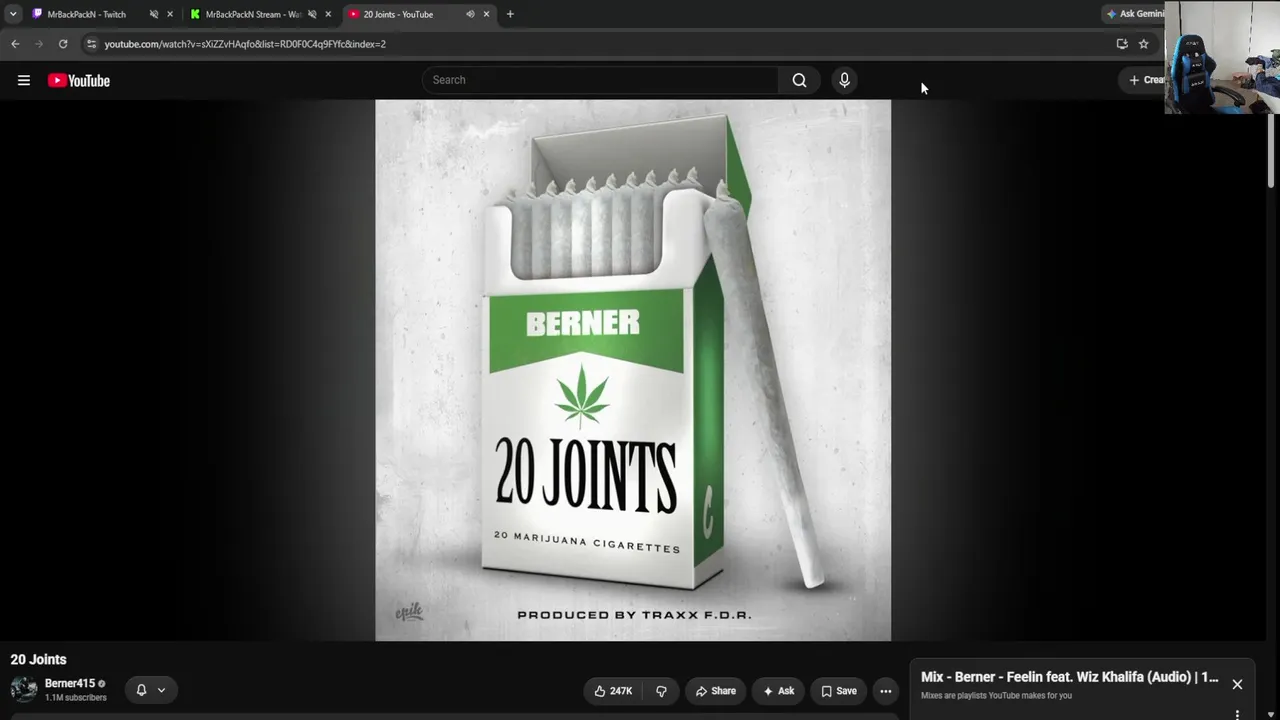The width and height of the screenshot is (1280, 720).
Task: Mute the YouTube tab via speaker icon
Action: 470,14
